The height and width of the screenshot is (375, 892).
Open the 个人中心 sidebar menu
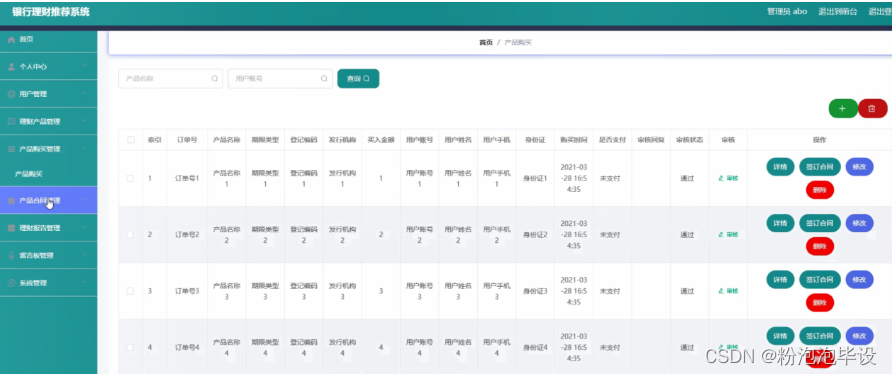(48, 67)
